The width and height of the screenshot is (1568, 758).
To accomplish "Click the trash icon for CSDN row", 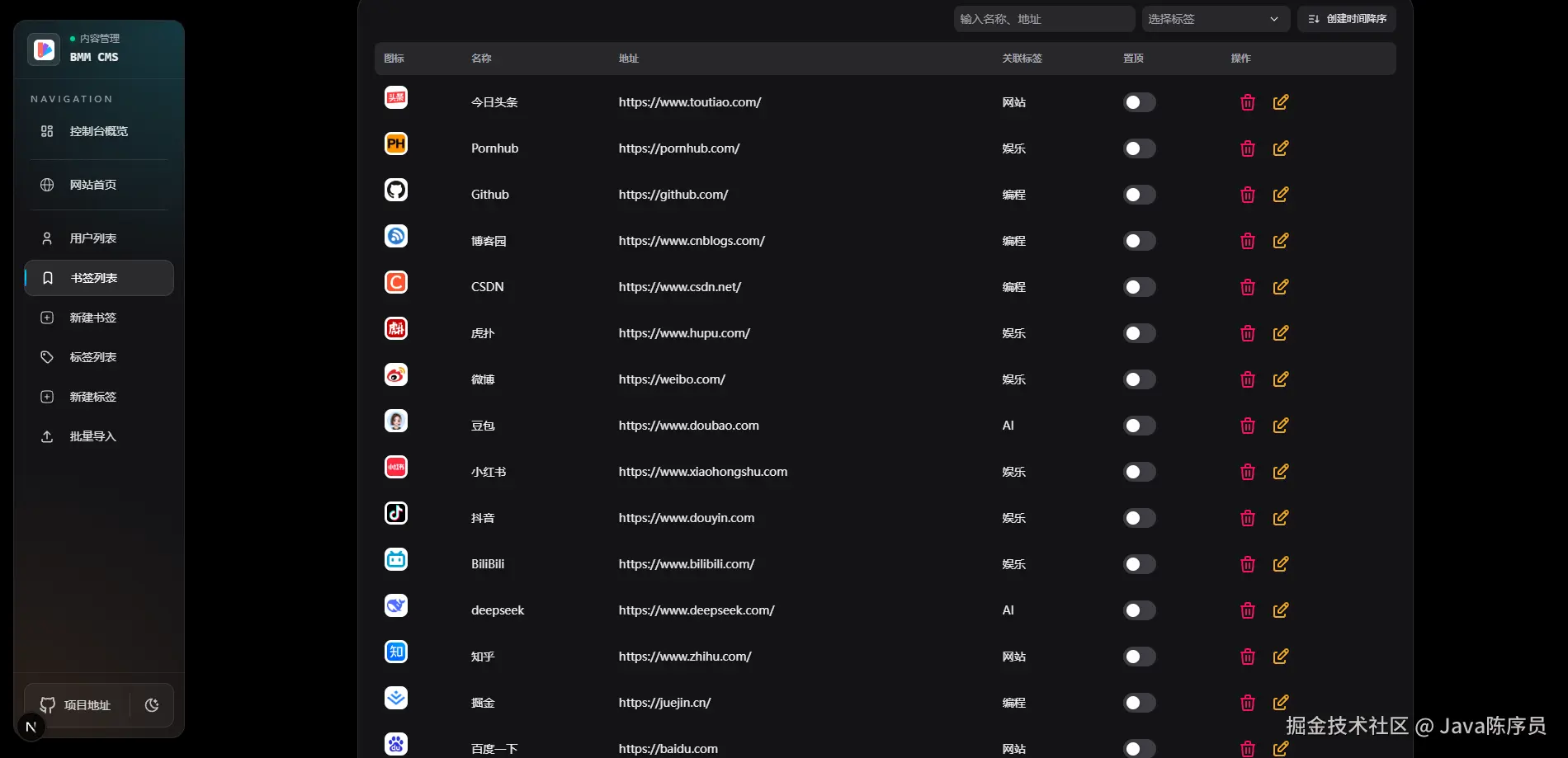I will pyautogui.click(x=1248, y=287).
